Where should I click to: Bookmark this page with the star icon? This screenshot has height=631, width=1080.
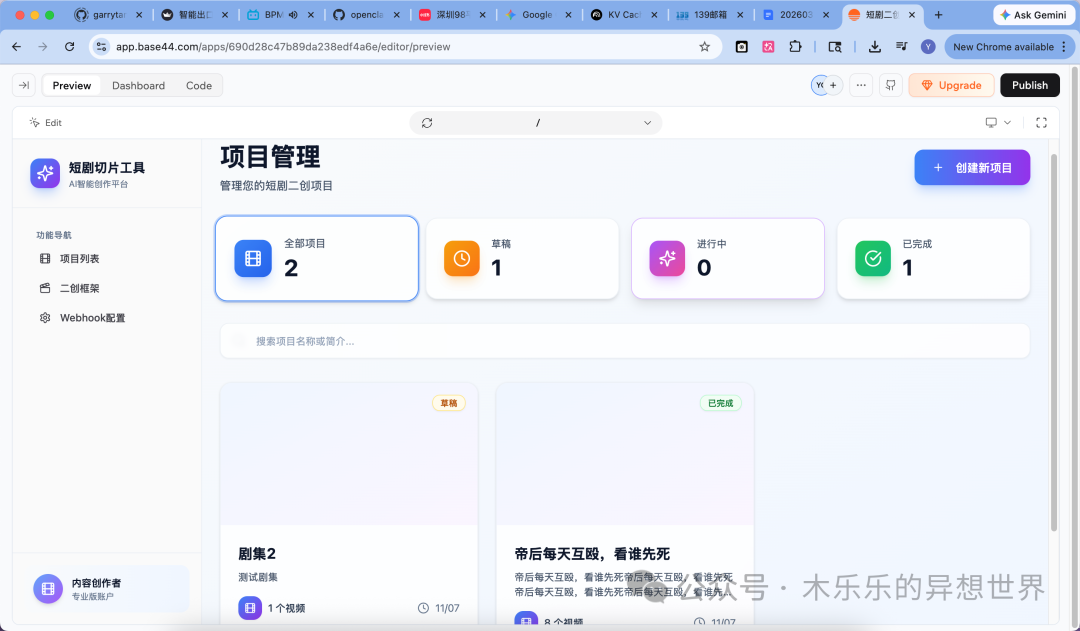point(704,47)
